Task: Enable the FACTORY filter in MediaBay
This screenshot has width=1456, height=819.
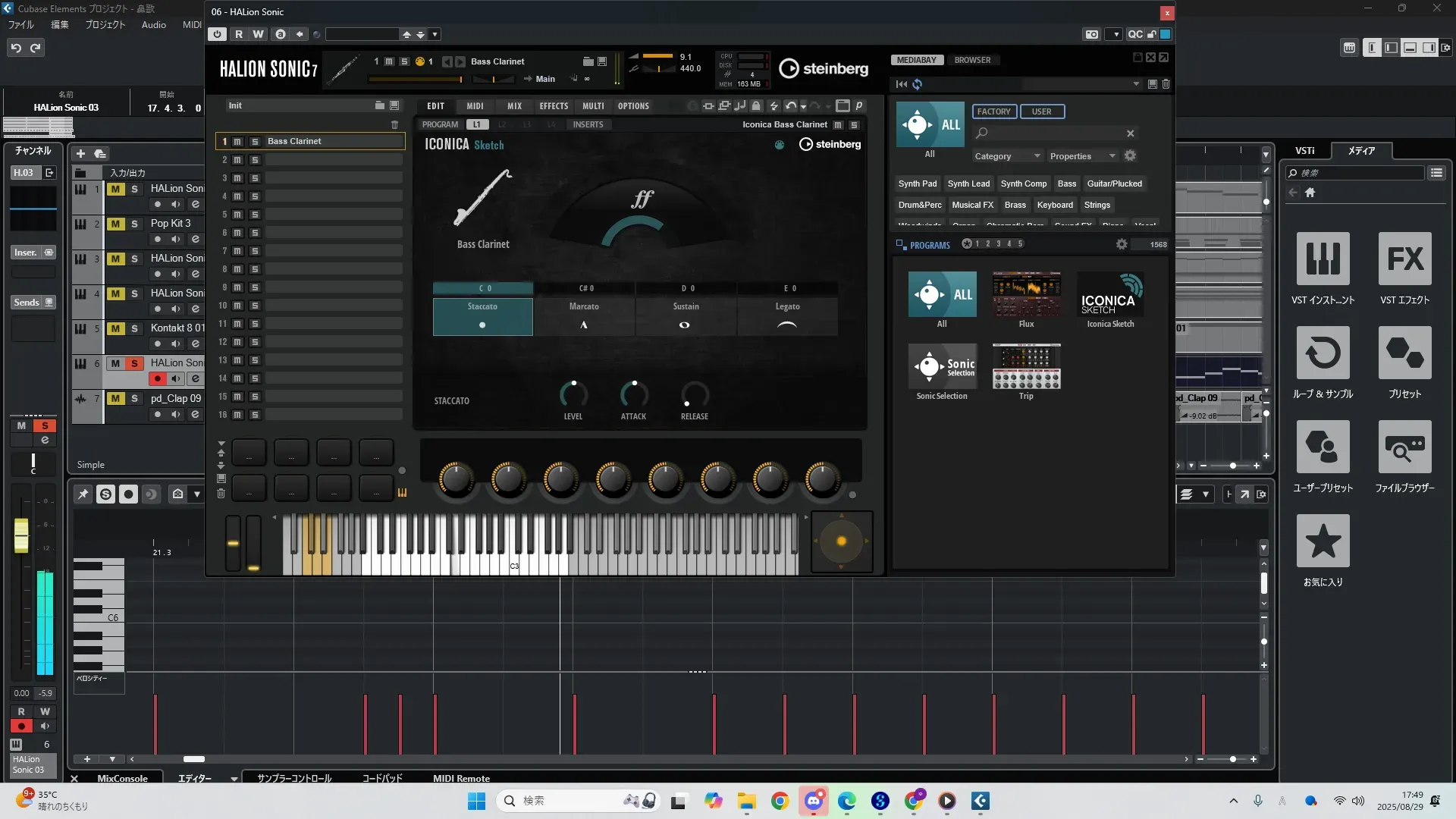Action: pyautogui.click(x=993, y=111)
